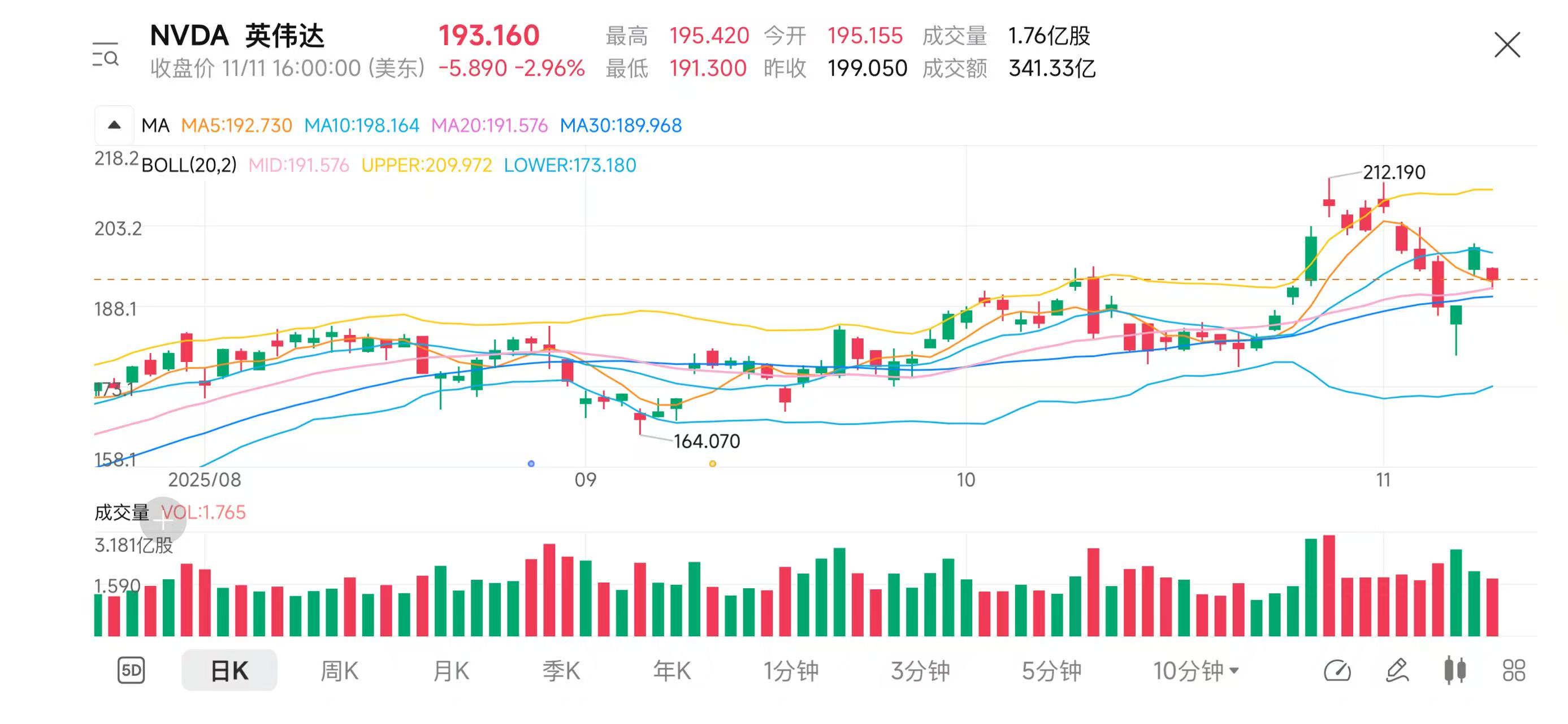Choose the 5分钟 chart interval

(x=1051, y=670)
